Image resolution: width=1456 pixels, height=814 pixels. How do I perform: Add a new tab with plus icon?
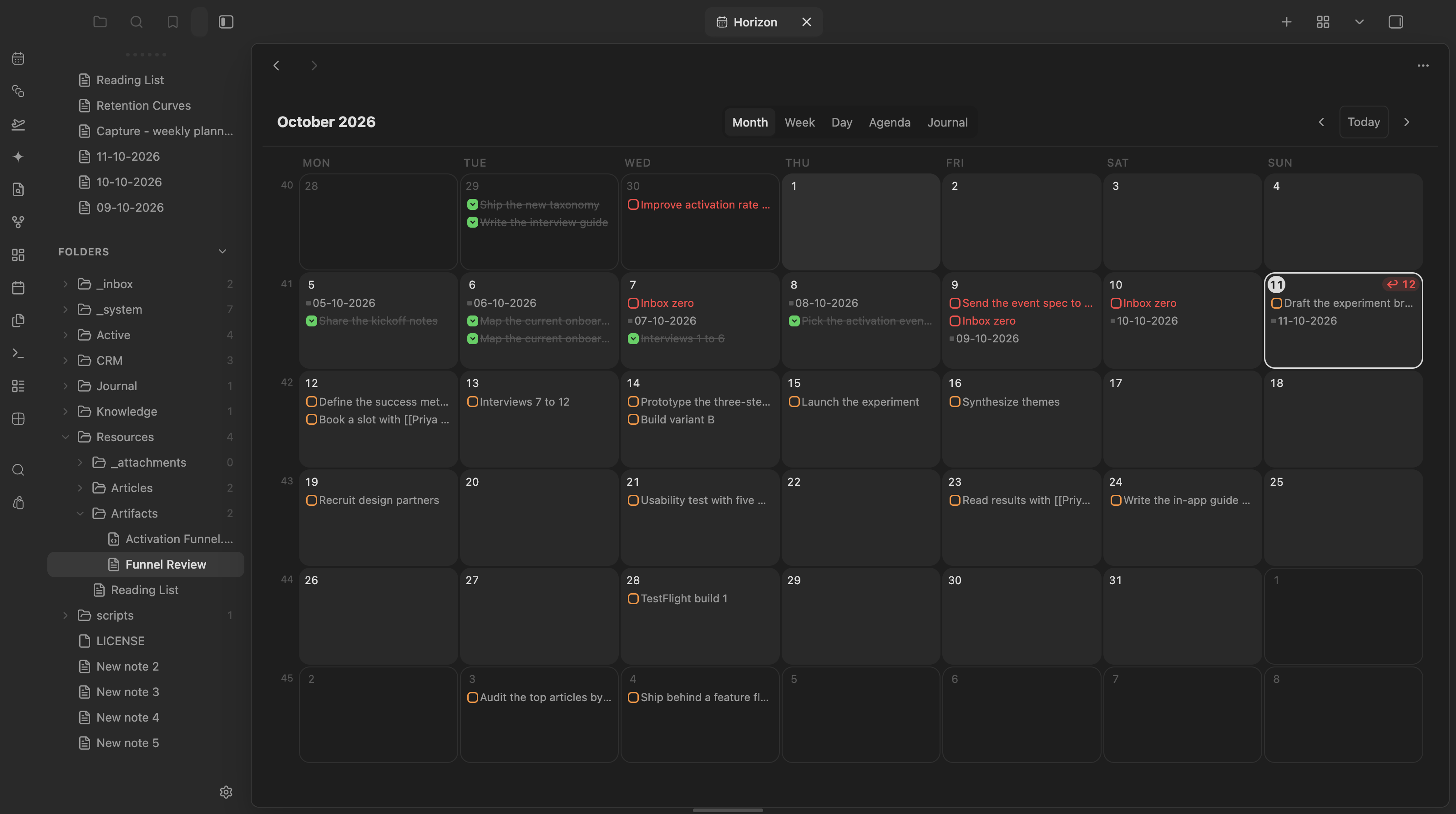pos(1286,22)
